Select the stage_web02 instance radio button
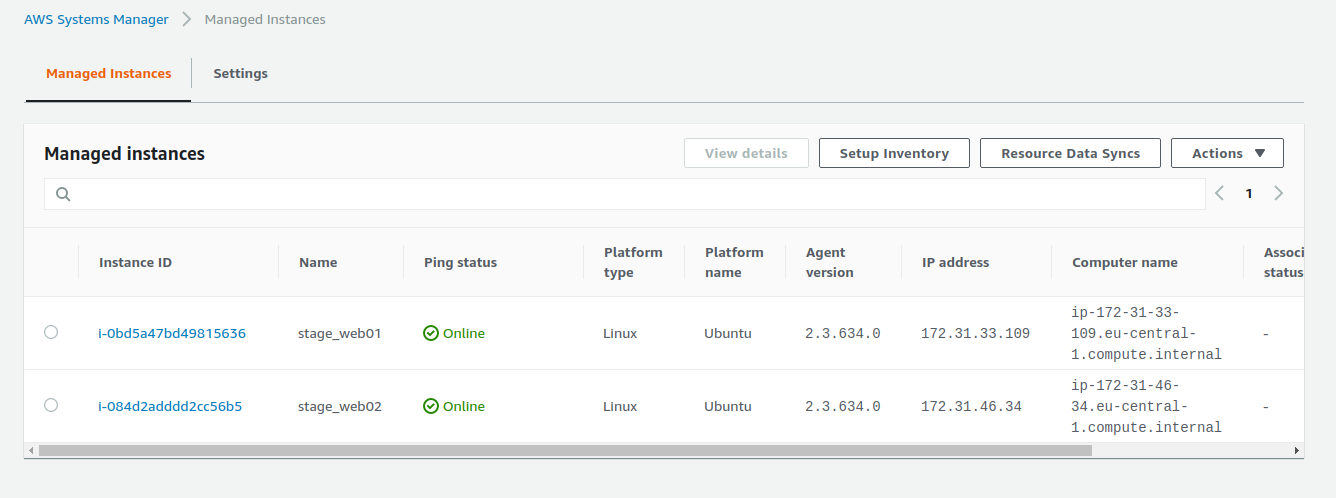Image resolution: width=1336 pixels, height=498 pixels. click(x=51, y=405)
